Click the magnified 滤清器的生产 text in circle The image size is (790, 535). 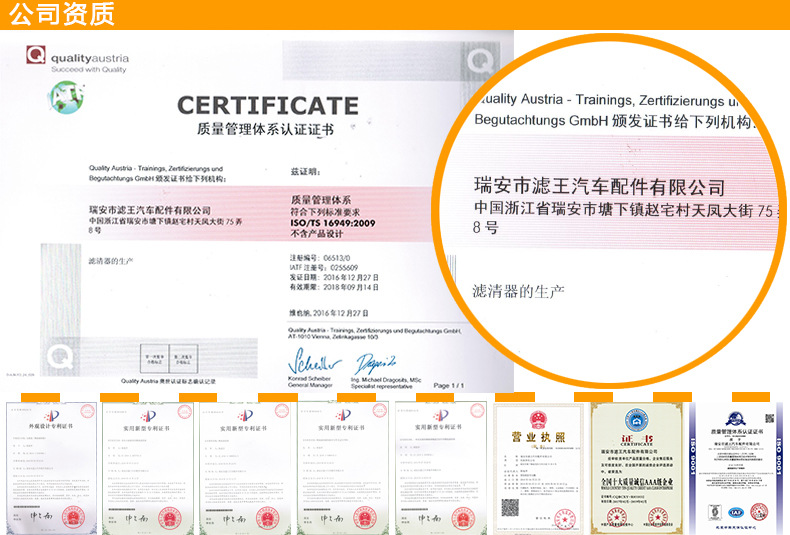click(518, 291)
